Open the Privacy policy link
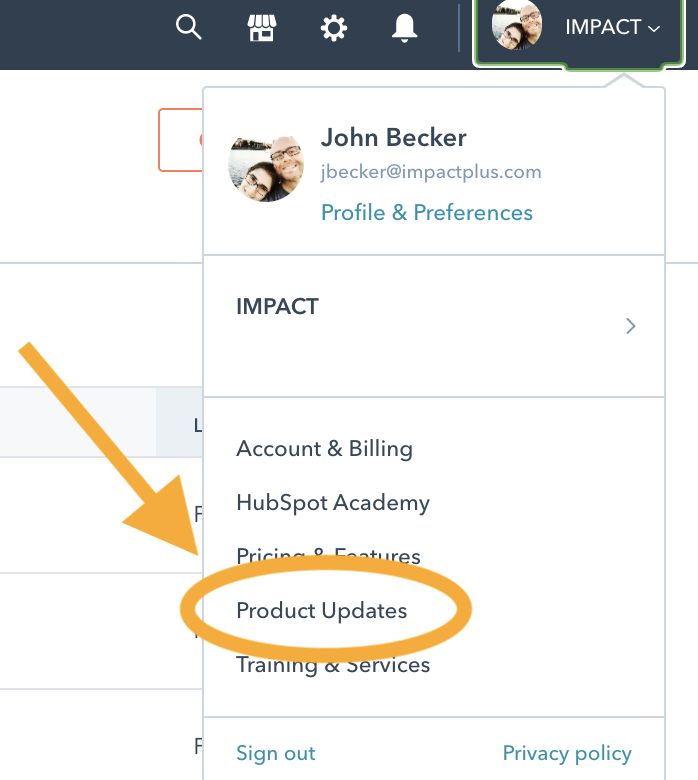The height and width of the screenshot is (780, 698). 567,753
